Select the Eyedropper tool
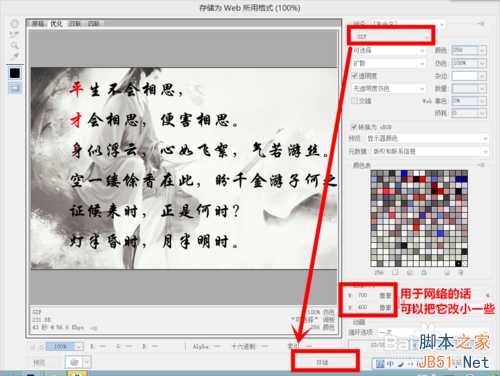Viewport: 500px width, 376px height. 14,56
